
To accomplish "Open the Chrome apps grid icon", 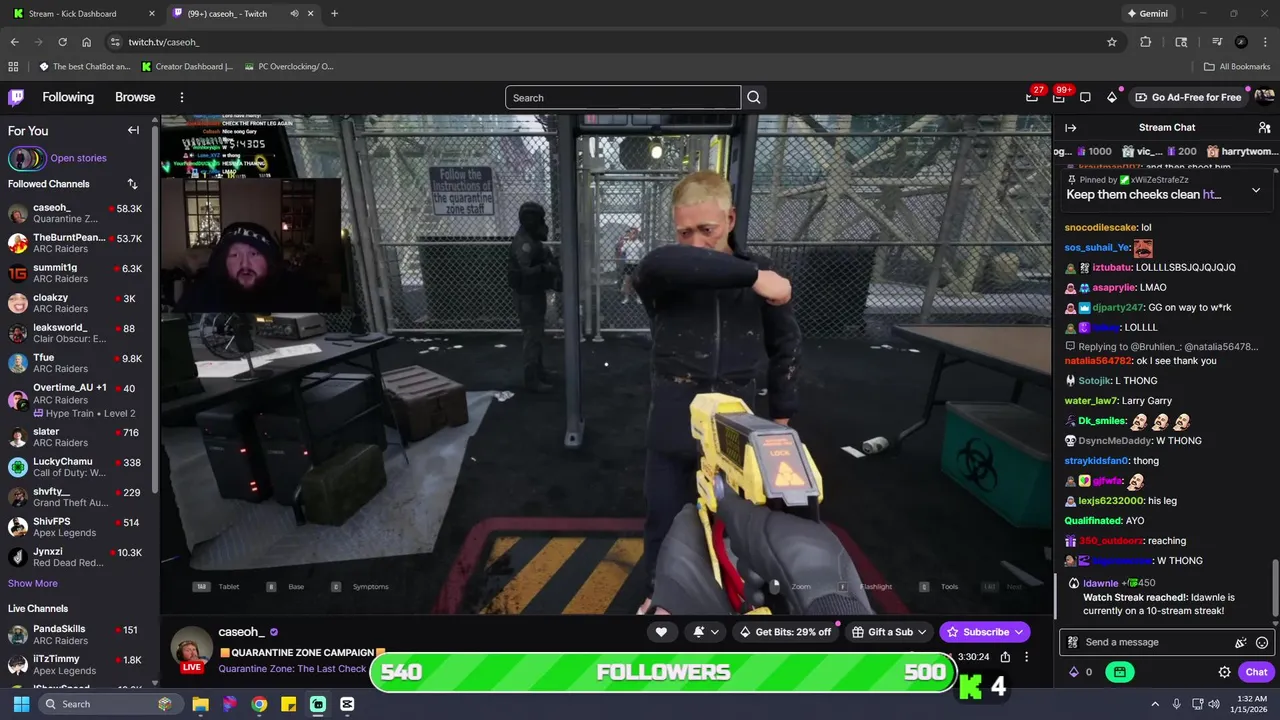I will click(13, 67).
